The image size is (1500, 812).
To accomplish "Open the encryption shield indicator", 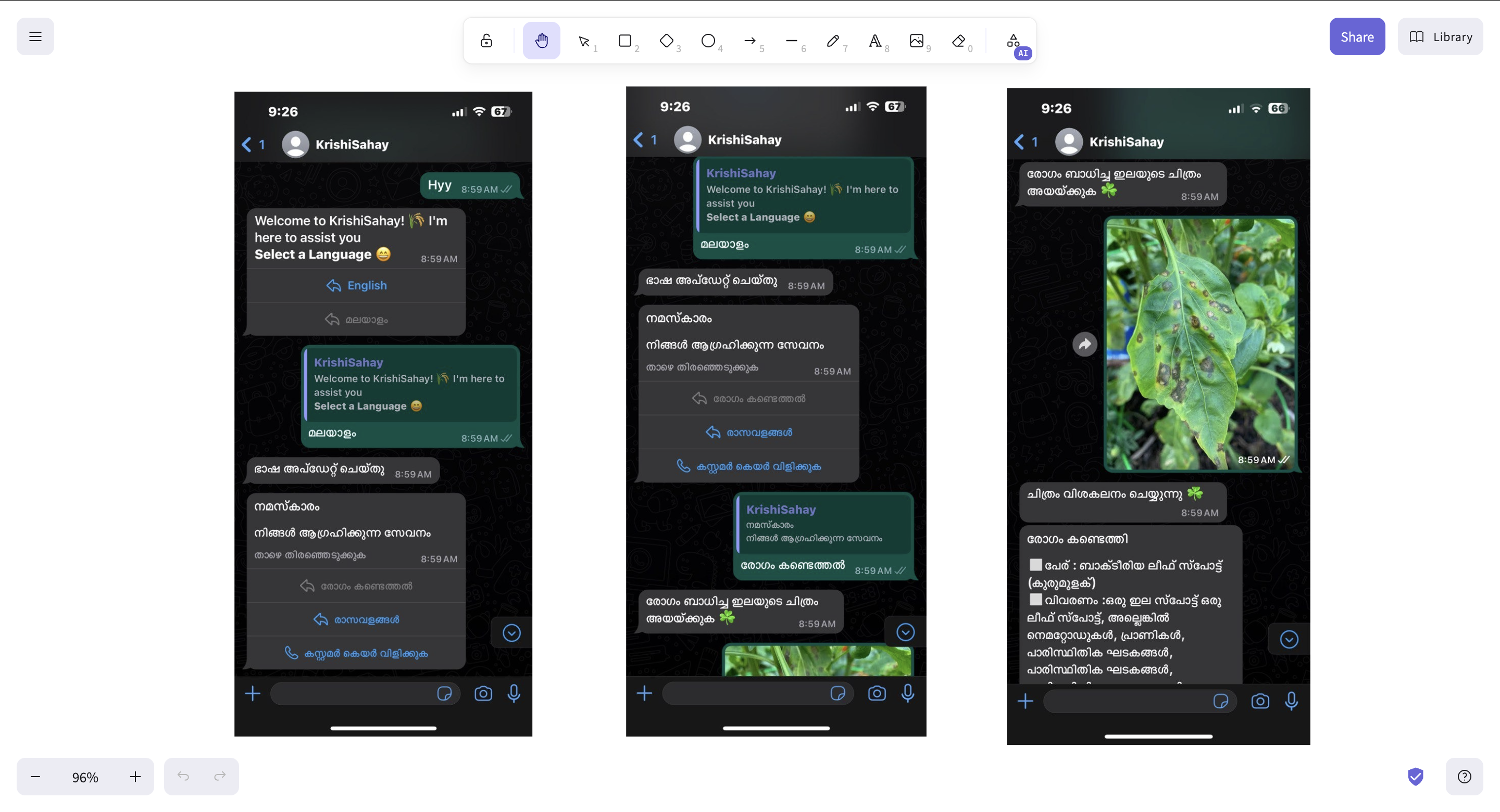I will tap(1416, 777).
